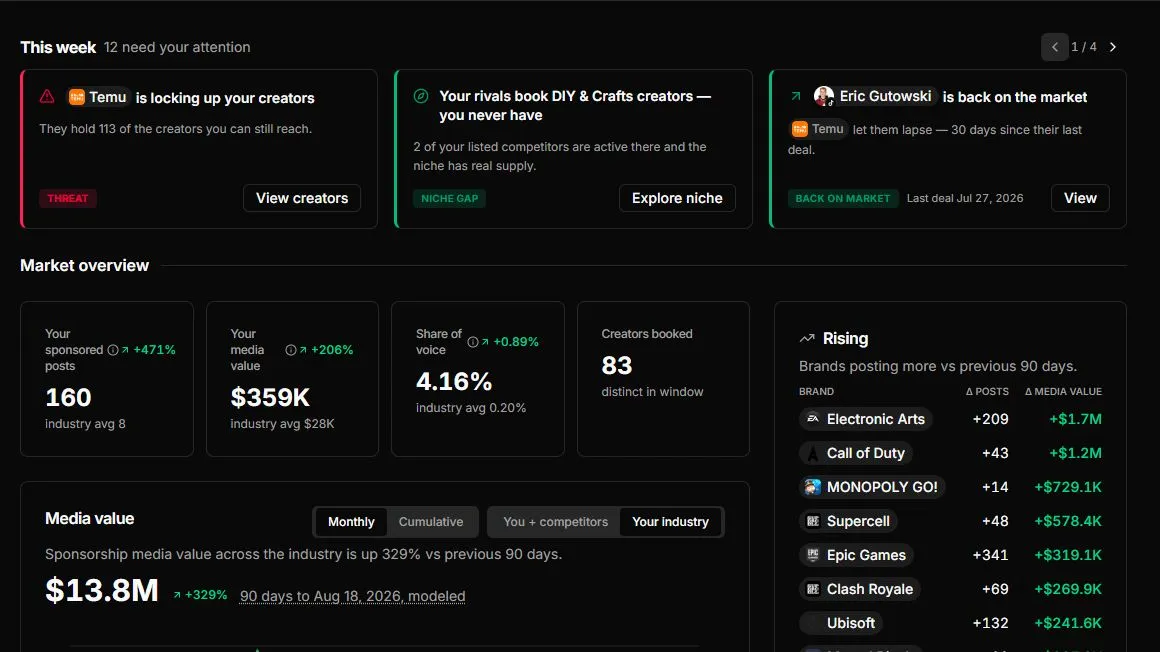
Task: Click the View creators button
Action: pos(302,198)
